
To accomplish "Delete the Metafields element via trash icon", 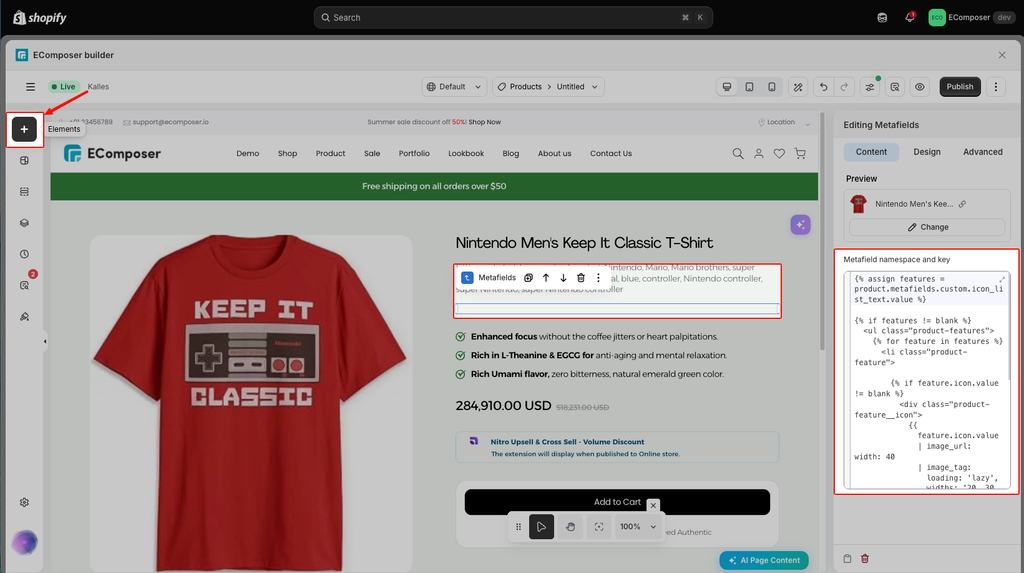I will click(x=581, y=278).
